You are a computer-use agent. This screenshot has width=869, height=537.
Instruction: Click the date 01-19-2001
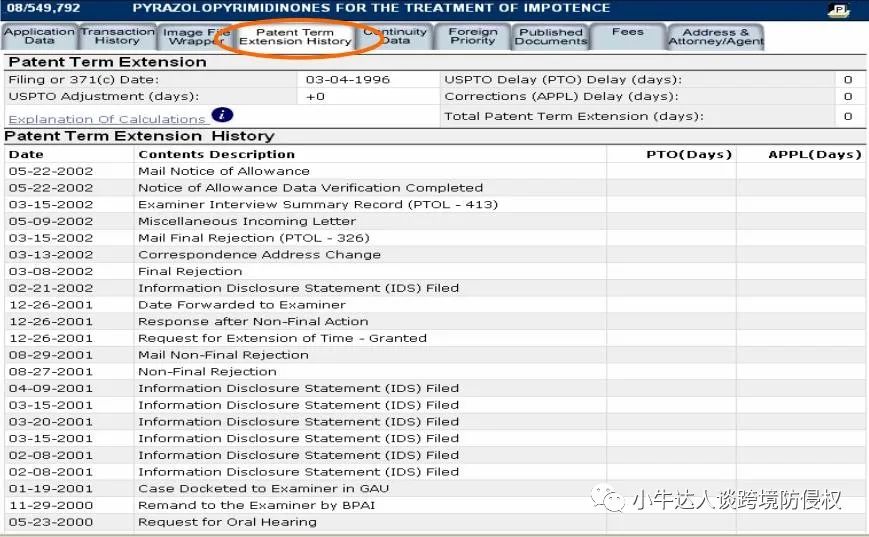[x=51, y=489]
